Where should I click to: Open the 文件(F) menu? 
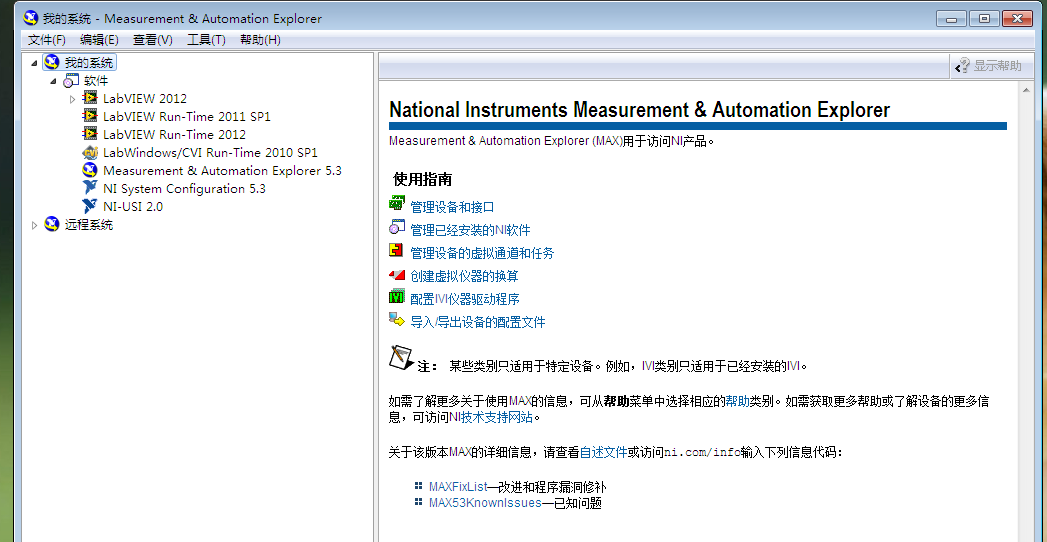(x=47, y=40)
